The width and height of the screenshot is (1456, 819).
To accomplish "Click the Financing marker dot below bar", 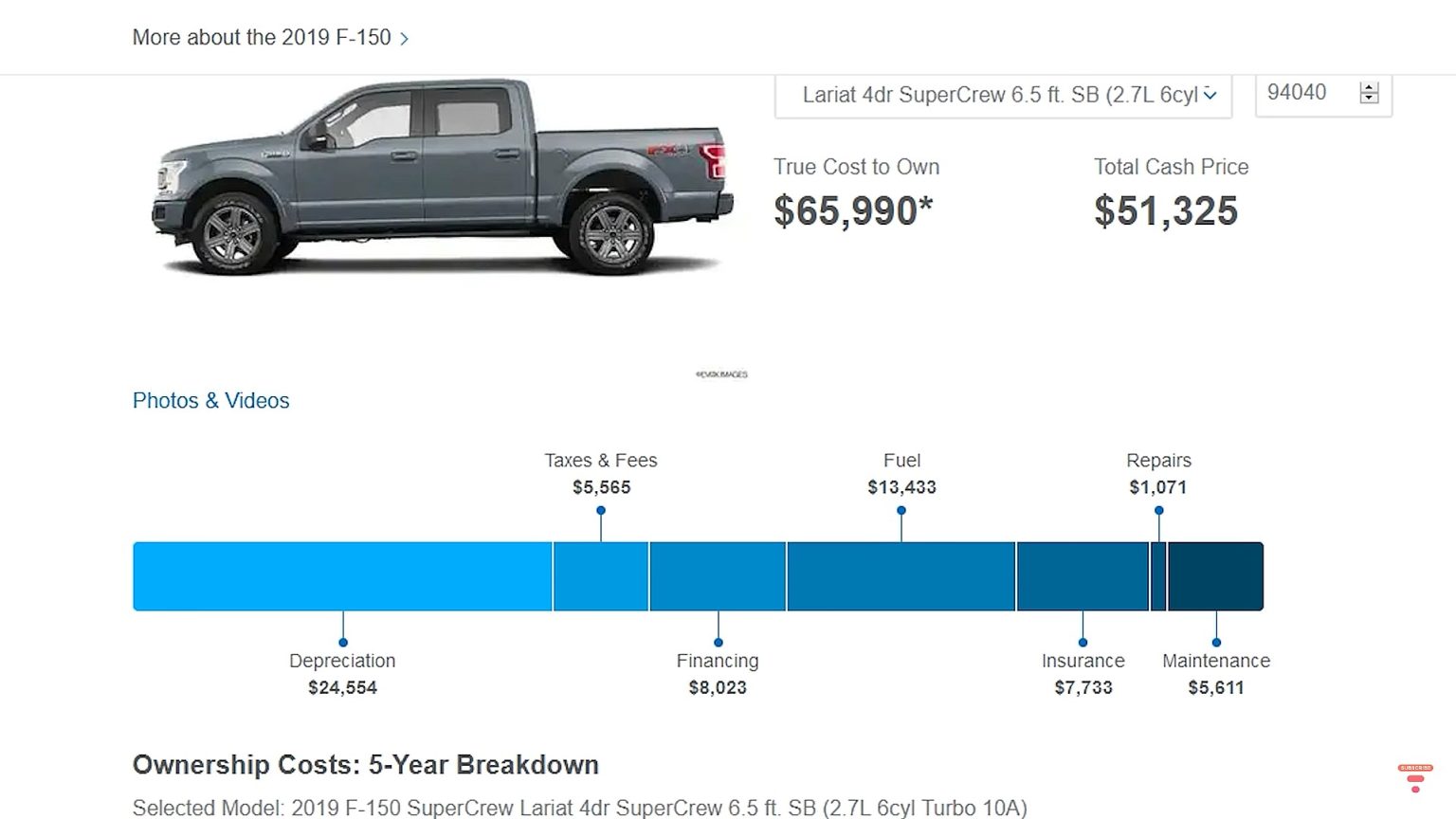I will click(x=718, y=643).
